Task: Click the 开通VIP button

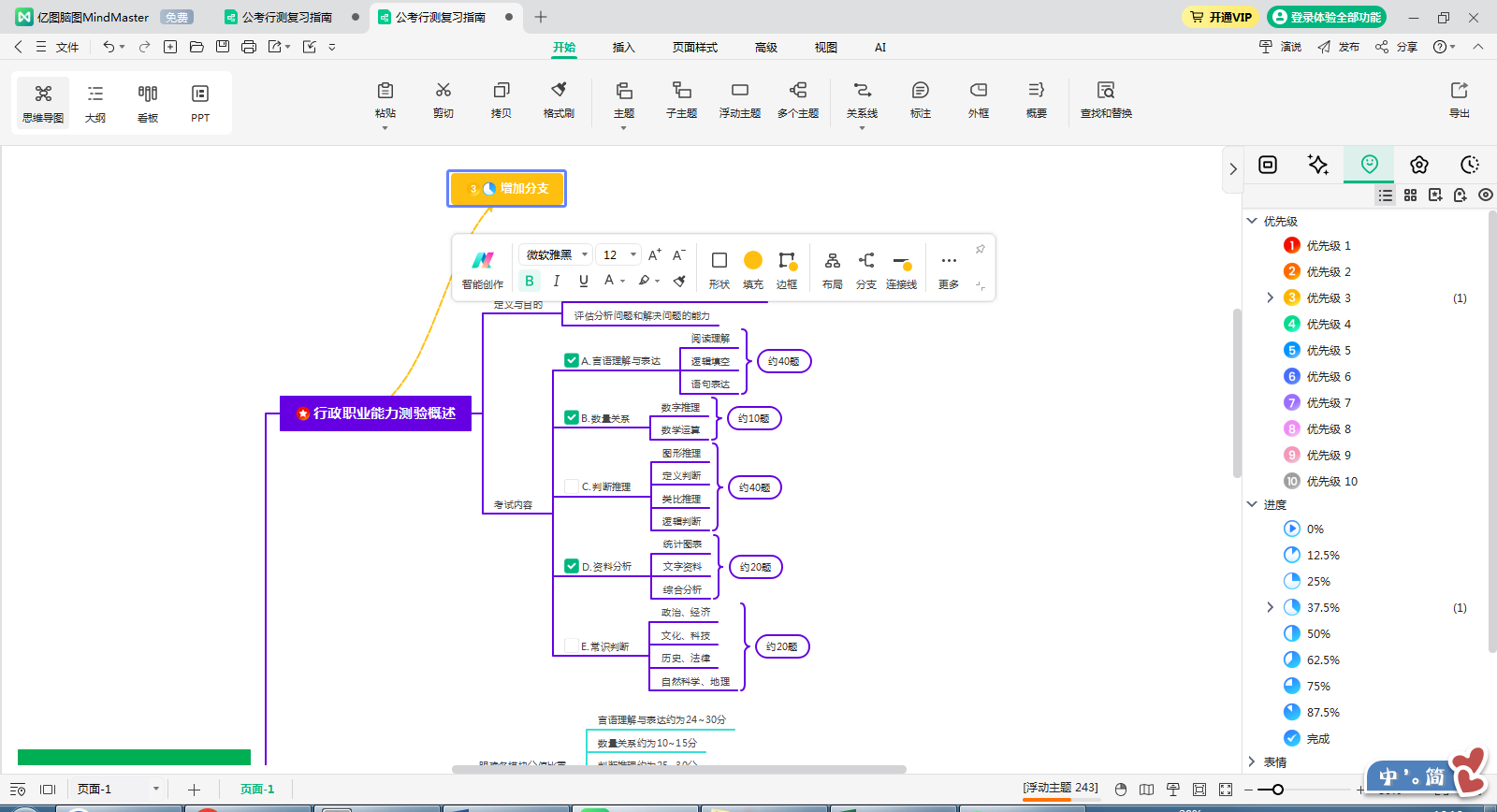Action: [1220, 17]
